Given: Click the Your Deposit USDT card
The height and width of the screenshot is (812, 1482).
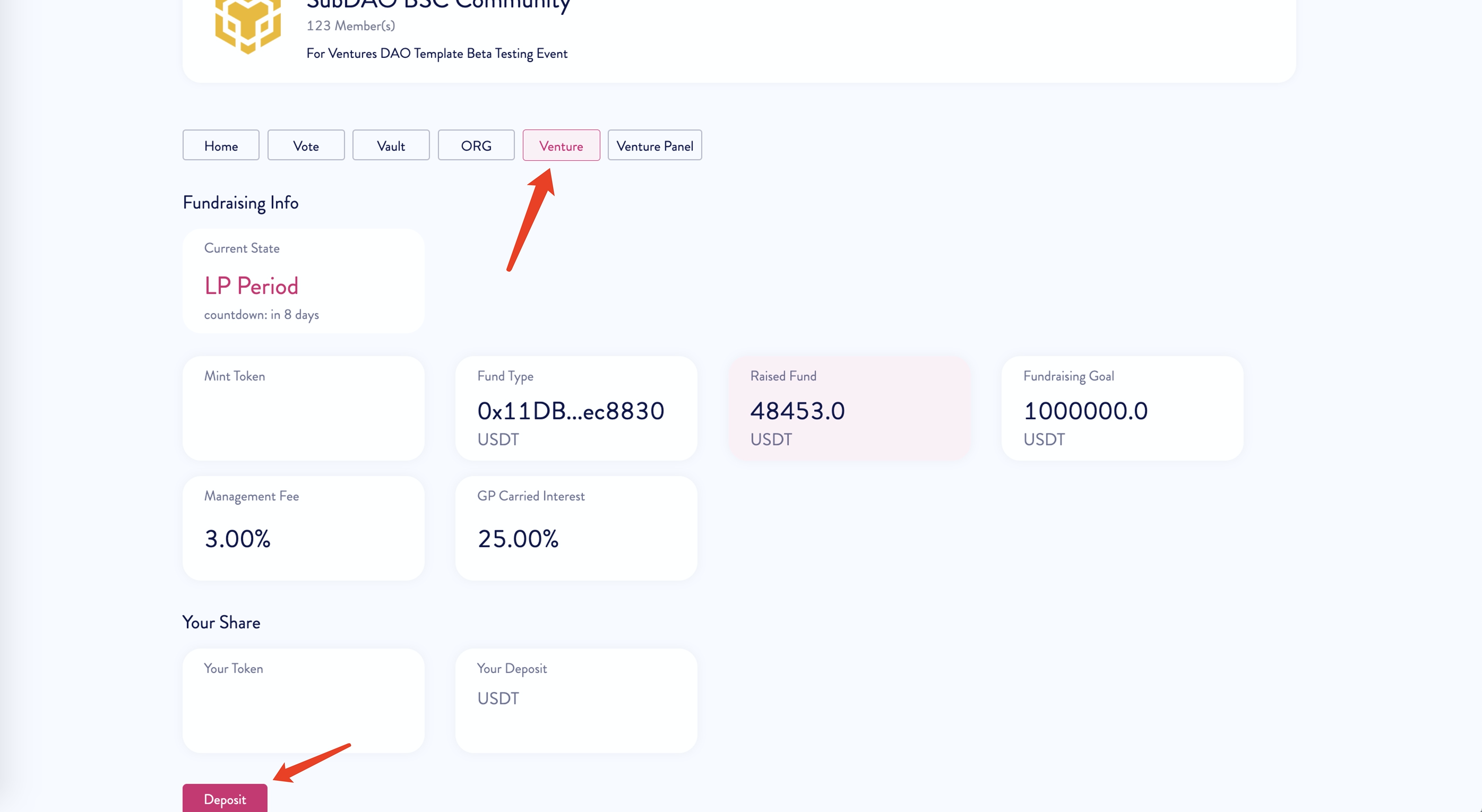Looking at the screenshot, I should point(576,701).
